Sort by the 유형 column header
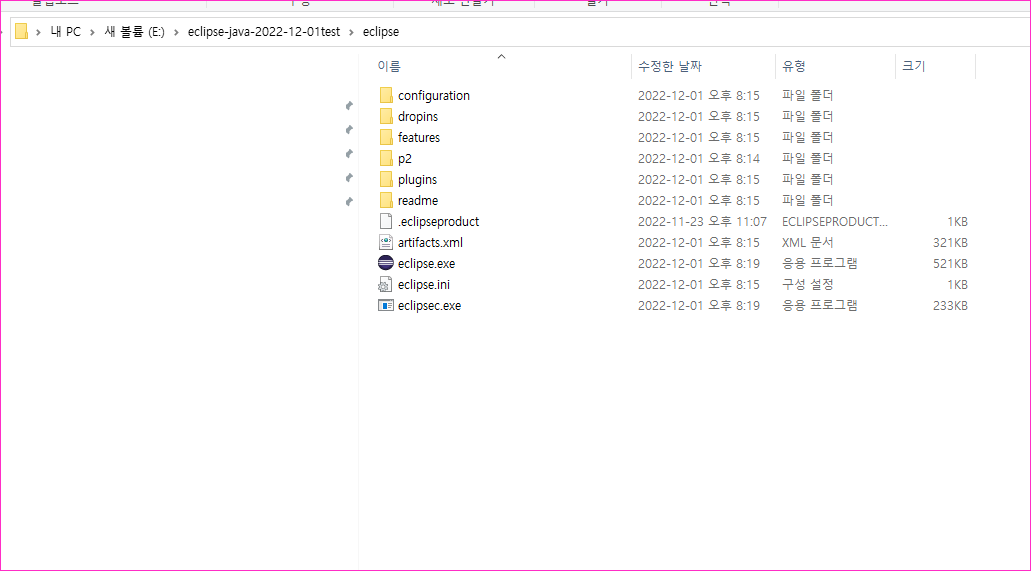Viewport: 1031px width, 571px height. tap(794, 66)
